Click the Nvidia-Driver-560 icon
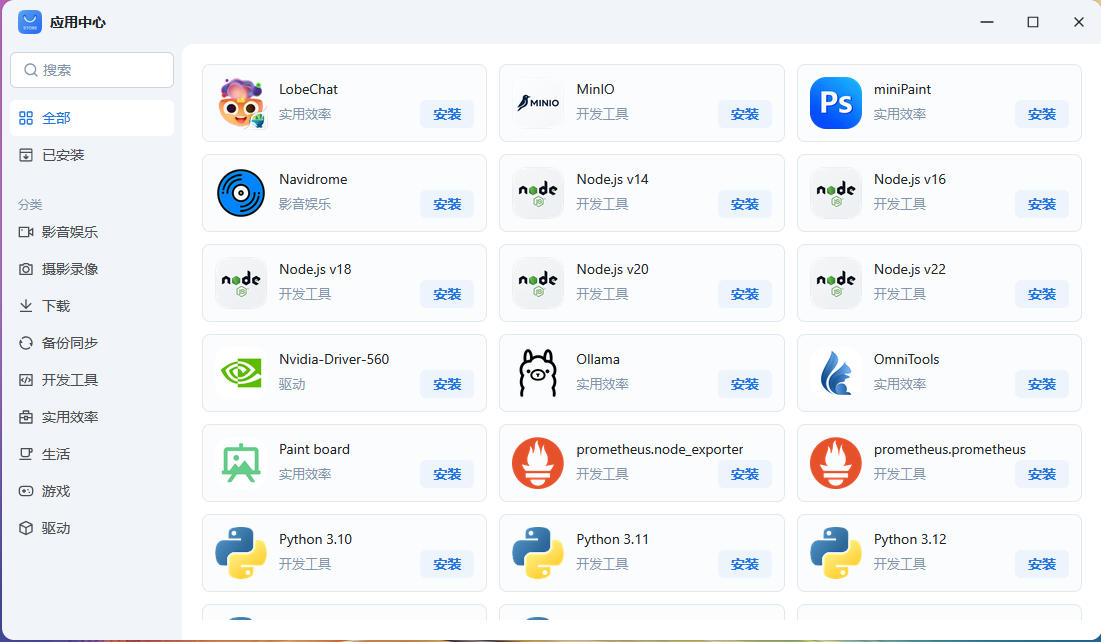 point(241,372)
